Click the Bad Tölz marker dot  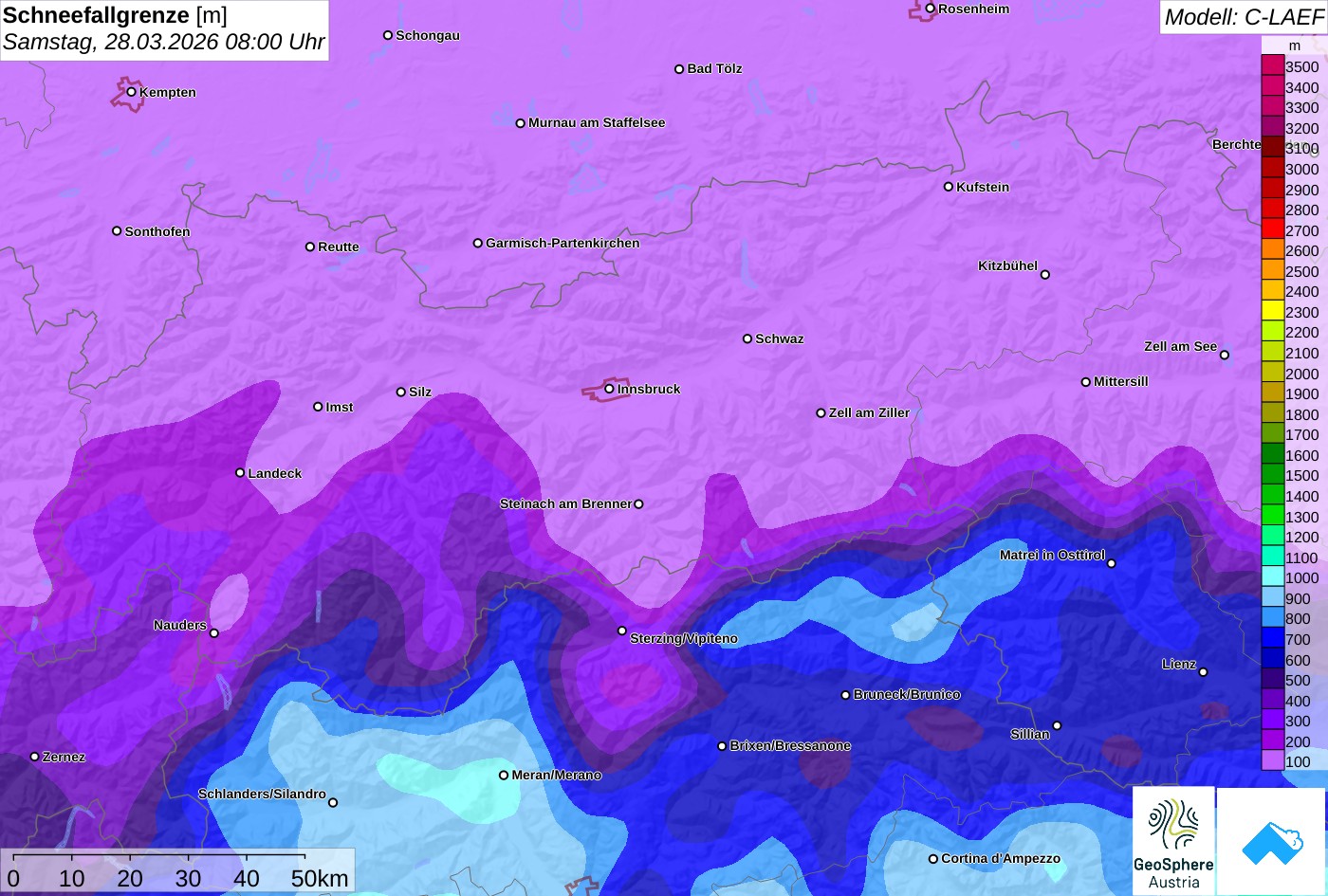[x=679, y=69]
